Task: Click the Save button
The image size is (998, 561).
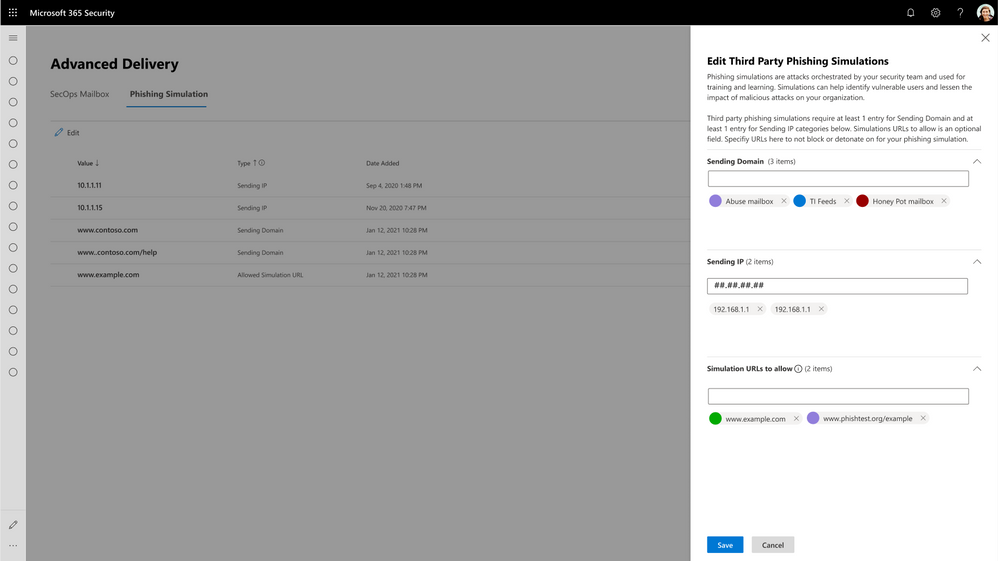Action: point(725,545)
